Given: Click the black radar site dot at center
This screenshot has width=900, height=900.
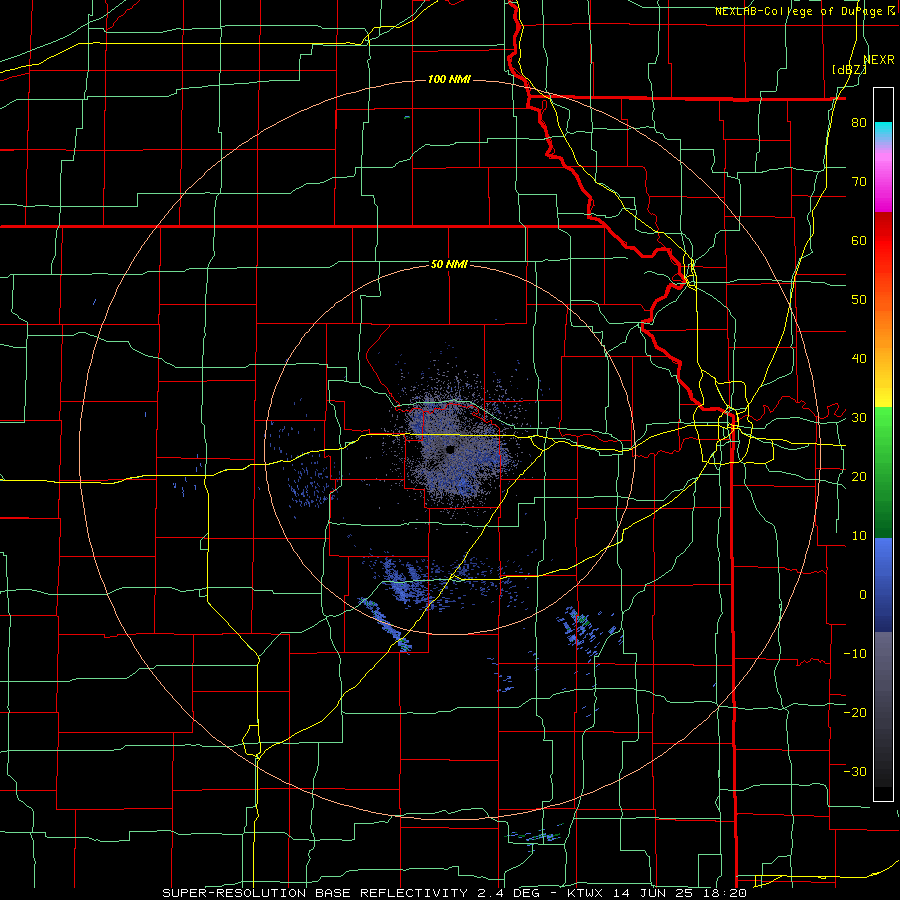Looking at the screenshot, I should [450, 449].
